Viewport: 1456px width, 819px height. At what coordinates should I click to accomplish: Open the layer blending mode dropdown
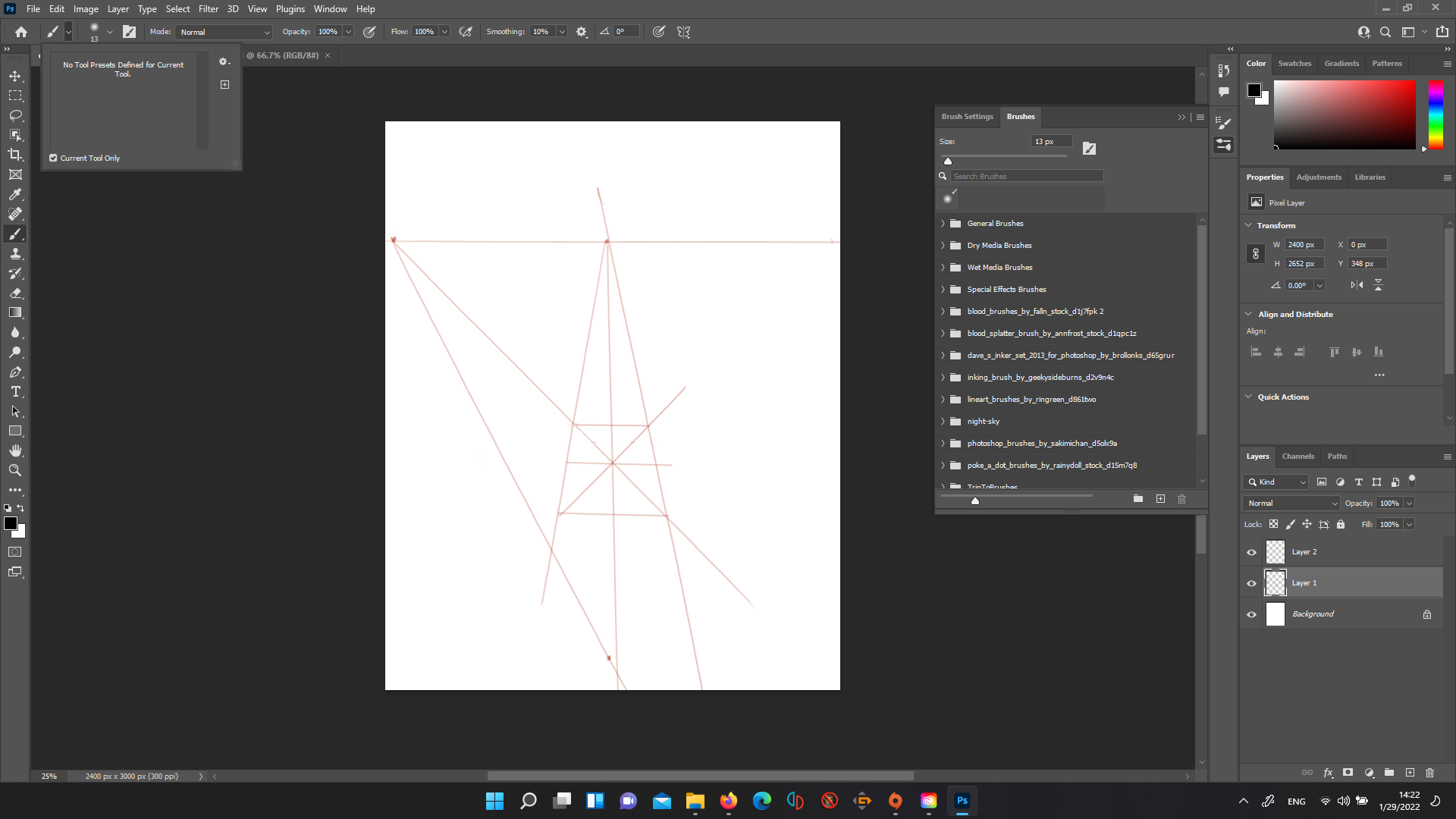click(x=1290, y=503)
